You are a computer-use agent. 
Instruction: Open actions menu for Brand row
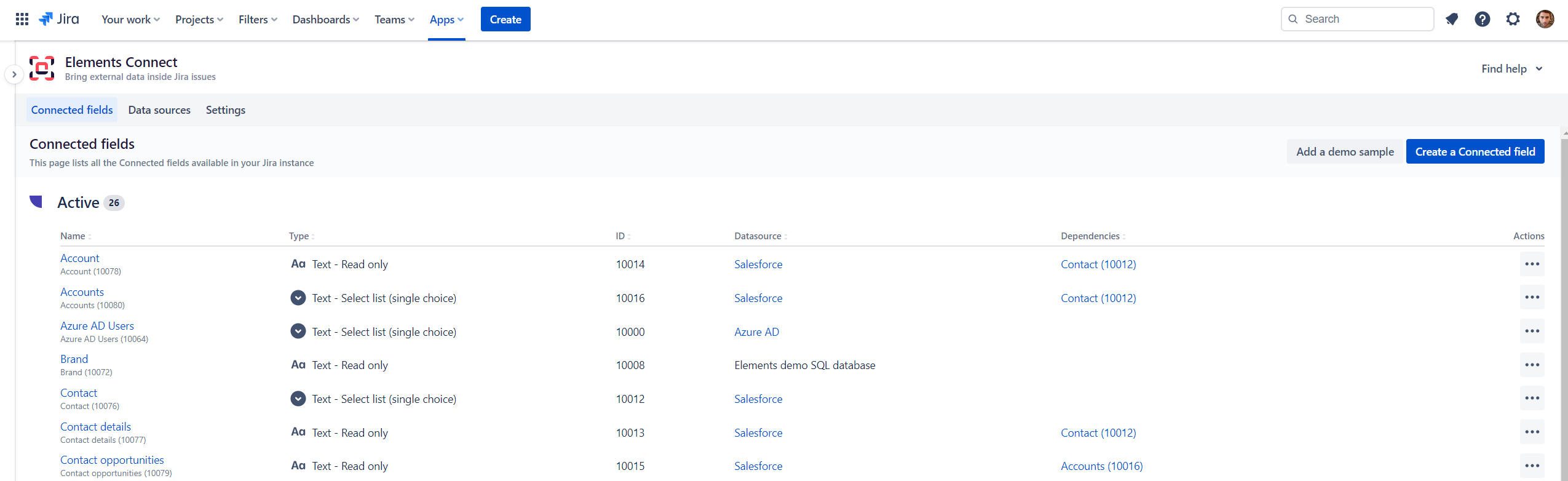[x=1532, y=365]
